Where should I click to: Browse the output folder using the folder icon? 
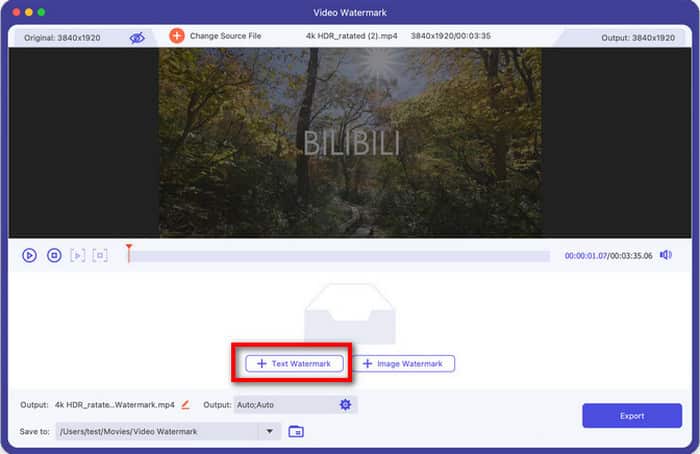click(x=296, y=432)
